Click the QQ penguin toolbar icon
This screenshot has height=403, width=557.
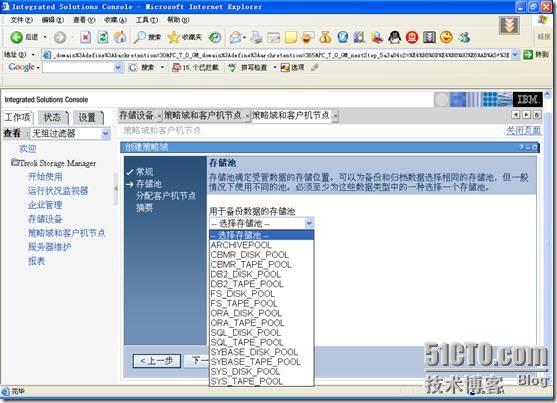coord(394,37)
